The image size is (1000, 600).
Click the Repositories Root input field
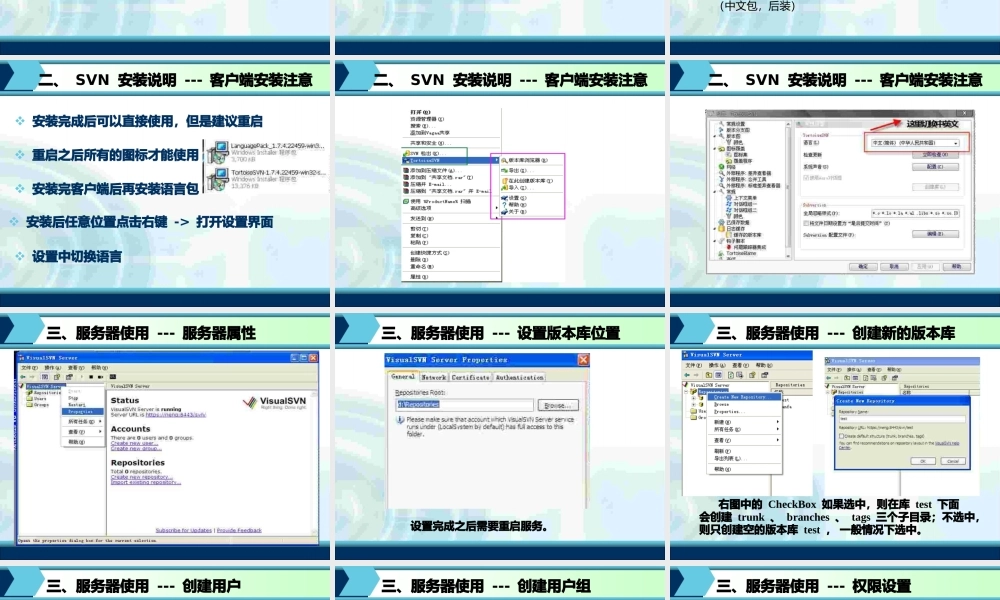(x=464, y=405)
